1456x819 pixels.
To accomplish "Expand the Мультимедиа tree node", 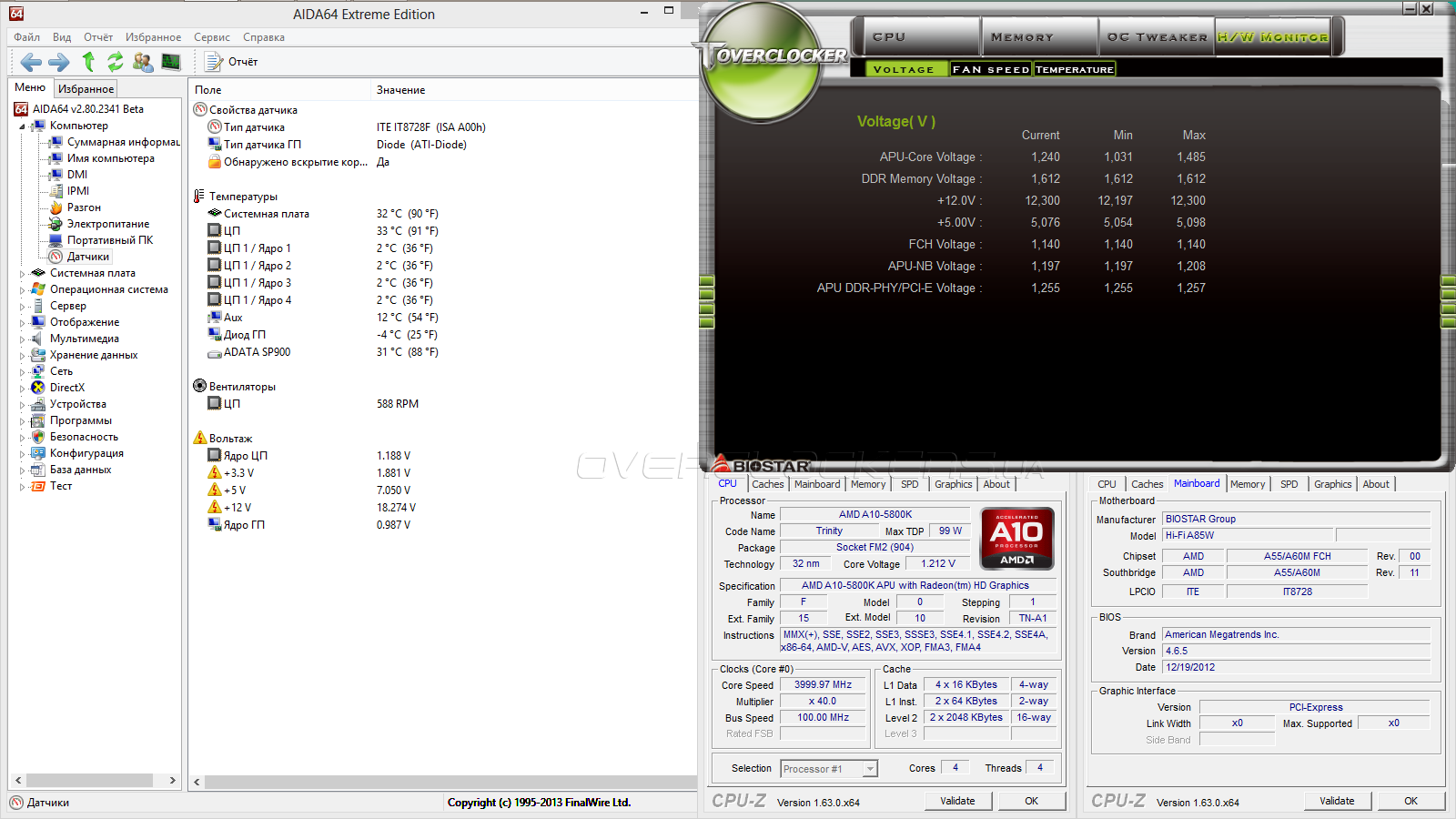I will coord(23,339).
